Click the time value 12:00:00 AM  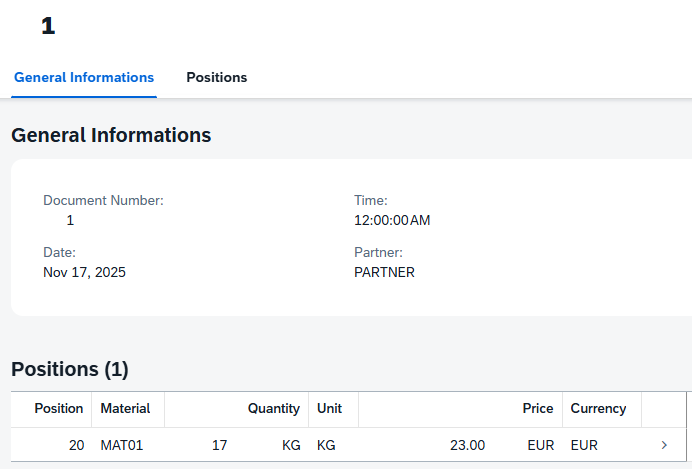tap(392, 220)
